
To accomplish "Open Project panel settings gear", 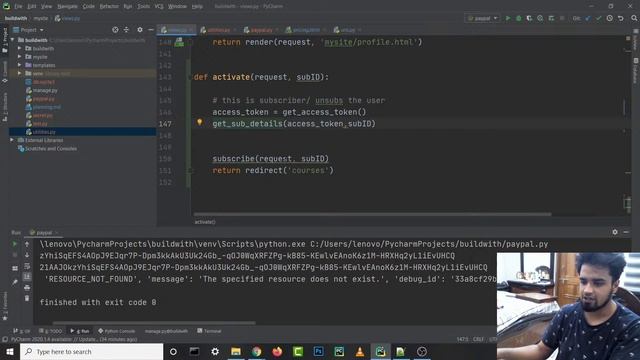I will [140, 30].
